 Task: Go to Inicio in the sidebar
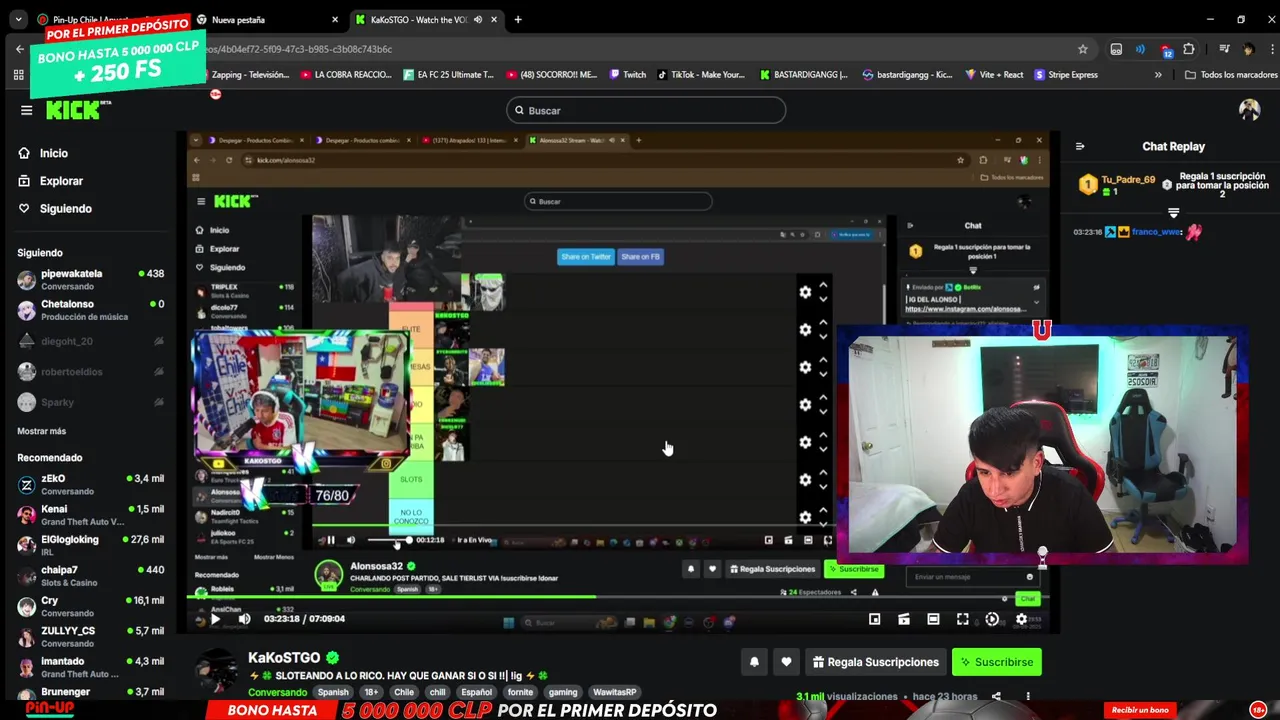pyautogui.click(x=43, y=153)
